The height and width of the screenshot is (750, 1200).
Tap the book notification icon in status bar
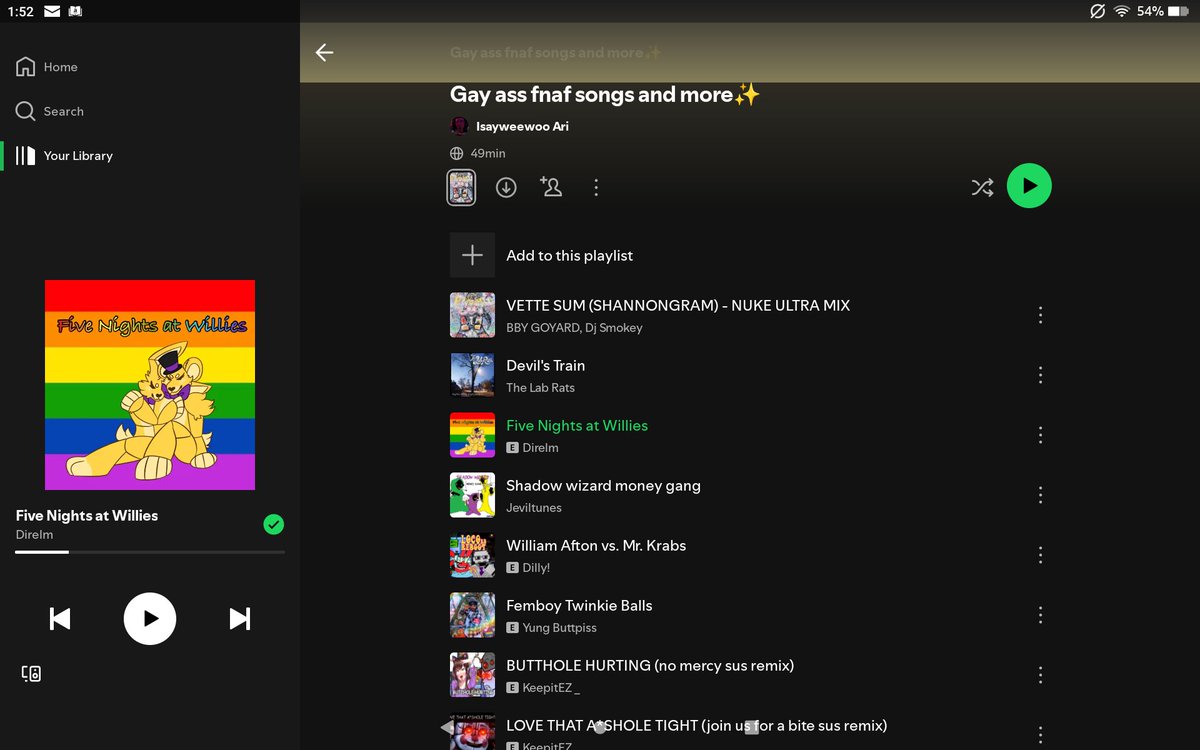click(76, 11)
